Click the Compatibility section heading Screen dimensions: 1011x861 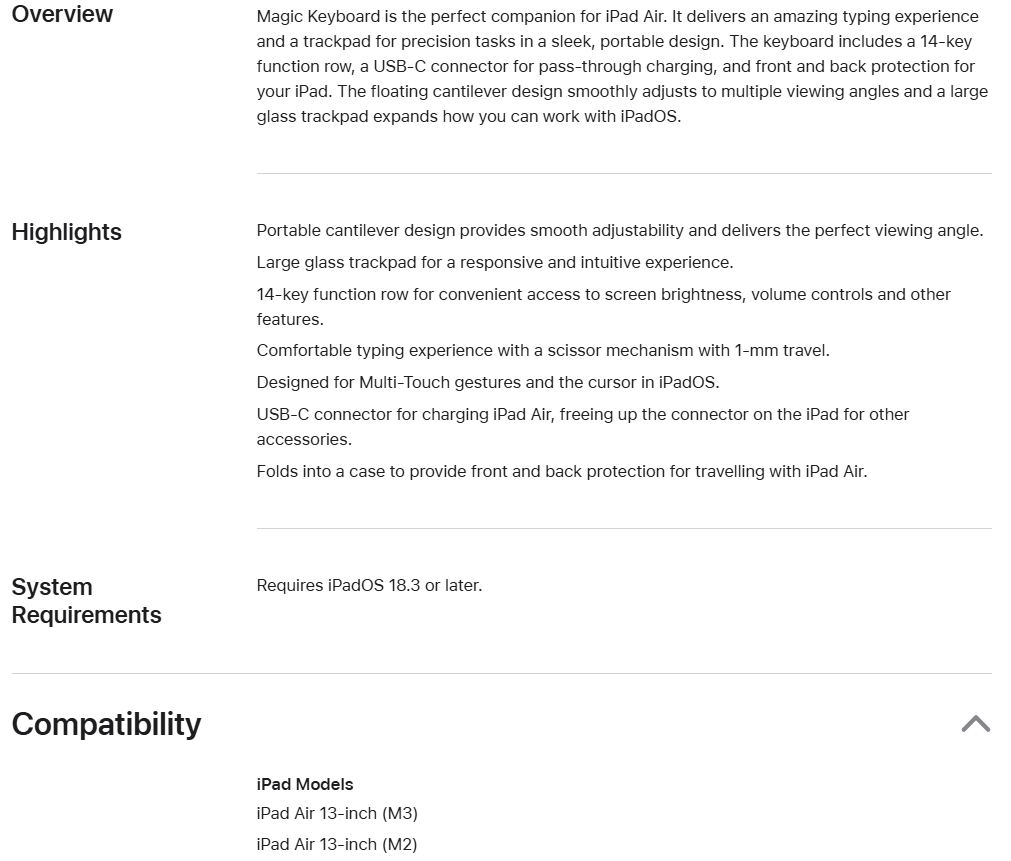coord(106,724)
